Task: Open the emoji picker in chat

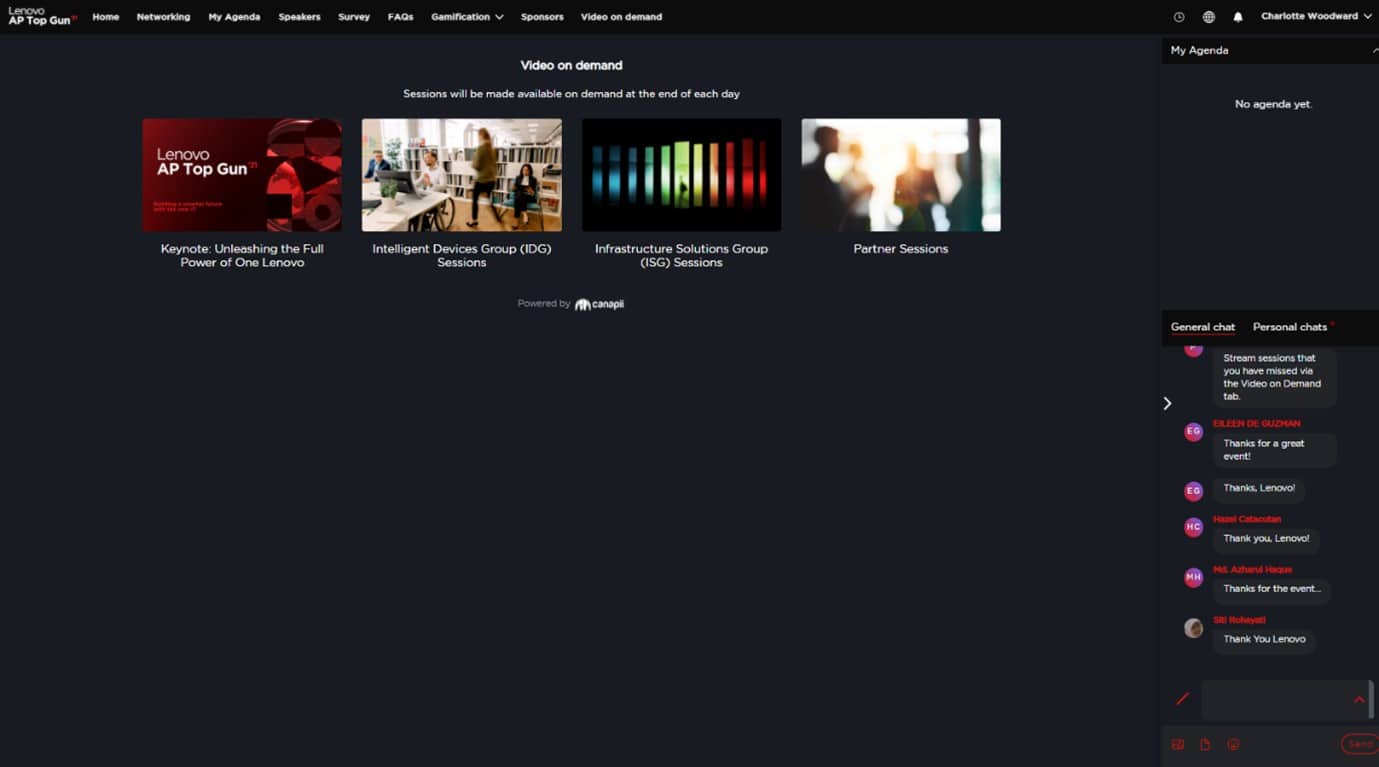Action: [1233, 744]
